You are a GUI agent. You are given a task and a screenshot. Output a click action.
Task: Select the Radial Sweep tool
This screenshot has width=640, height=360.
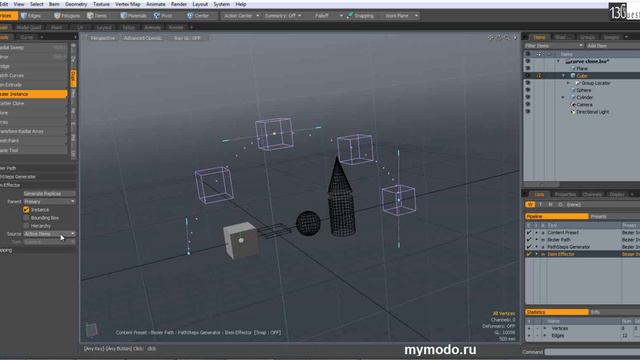(33, 47)
